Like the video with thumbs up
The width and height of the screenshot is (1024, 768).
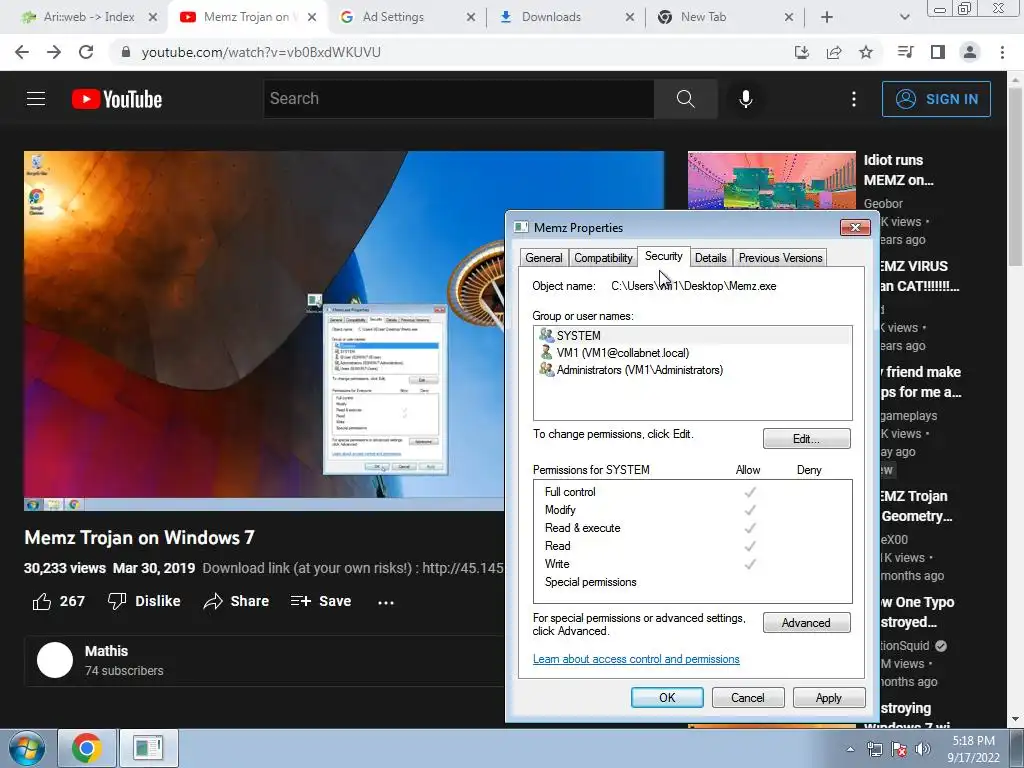pyautogui.click(x=58, y=601)
